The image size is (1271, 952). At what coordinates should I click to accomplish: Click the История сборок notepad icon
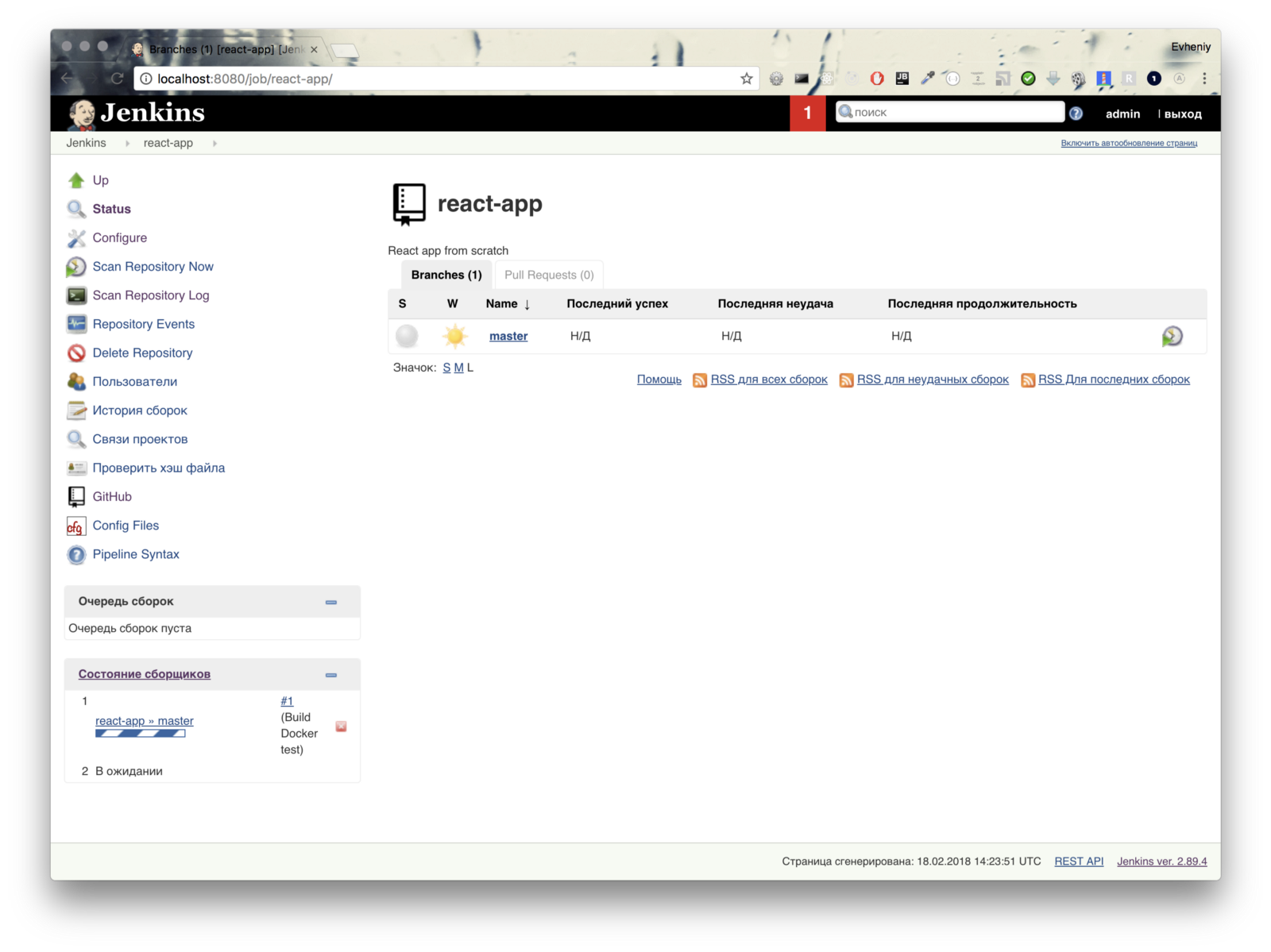pos(76,410)
